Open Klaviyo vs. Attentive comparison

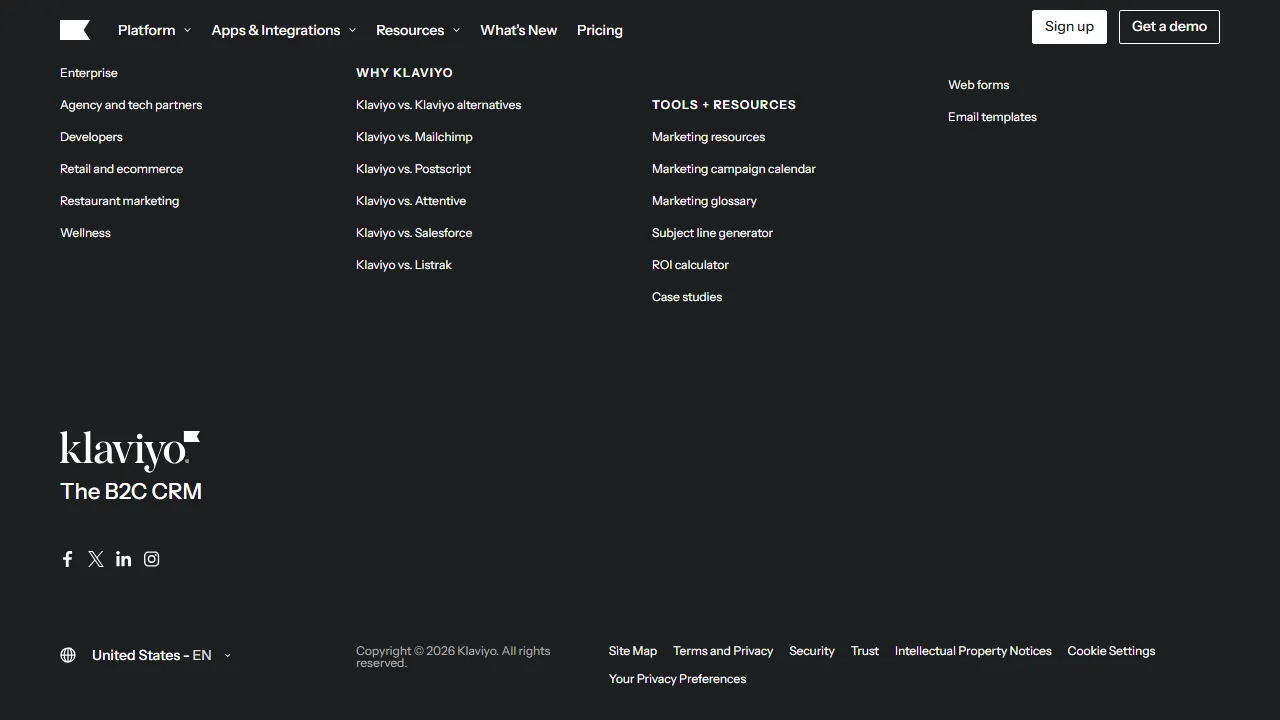click(411, 201)
